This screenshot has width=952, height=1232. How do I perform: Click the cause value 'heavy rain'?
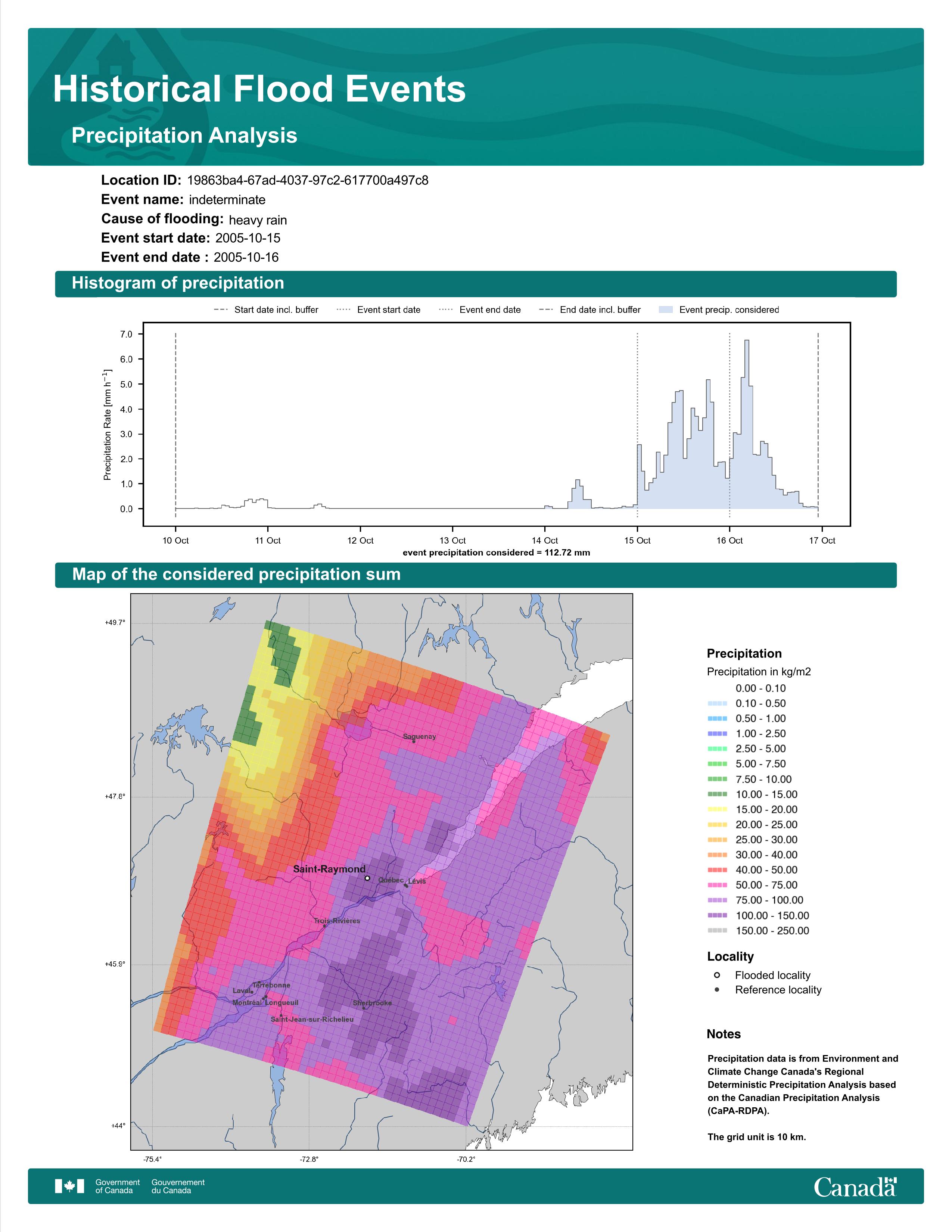(x=258, y=220)
